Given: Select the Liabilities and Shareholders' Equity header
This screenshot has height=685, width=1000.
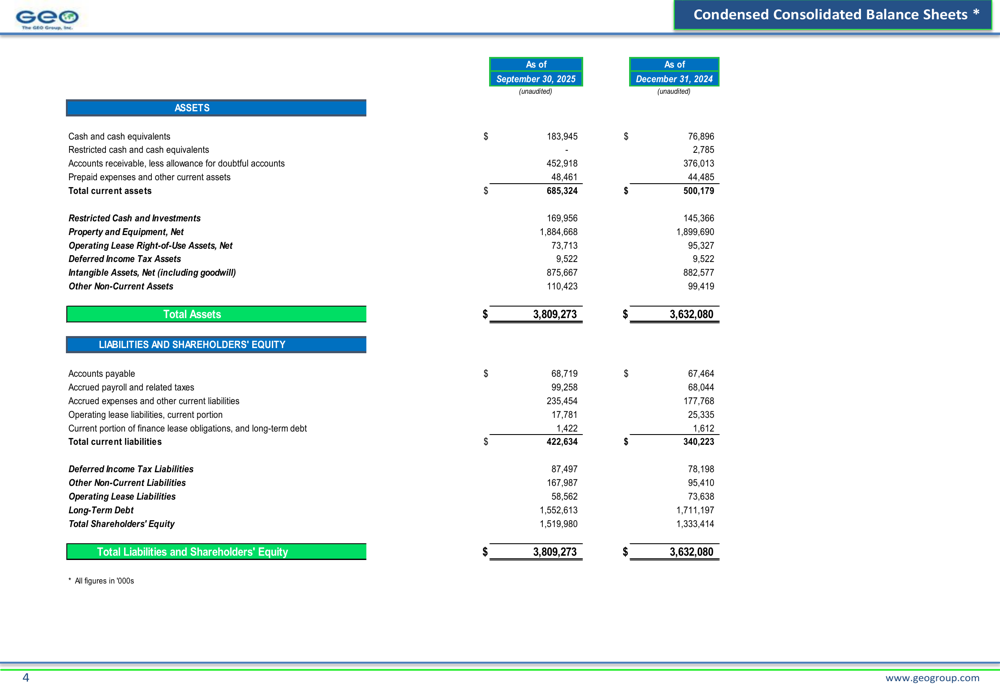Looking at the screenshot, I should [x=216, y=345].
